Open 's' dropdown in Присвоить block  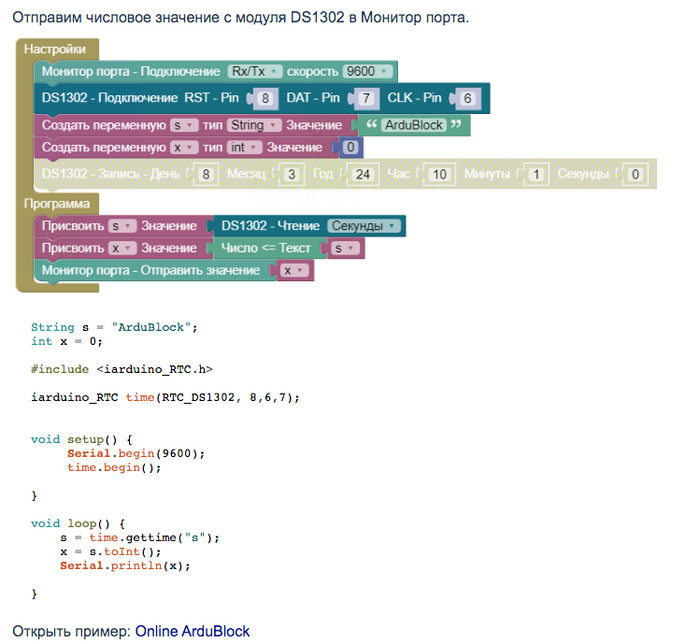[122, 226]
